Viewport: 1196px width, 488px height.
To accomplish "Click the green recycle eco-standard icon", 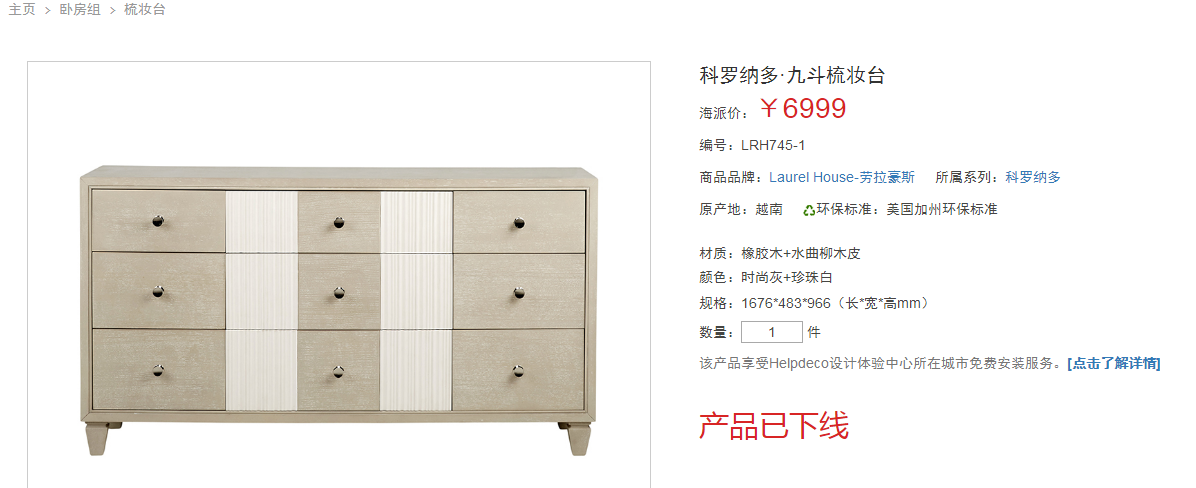I will (x=809, y=210).
